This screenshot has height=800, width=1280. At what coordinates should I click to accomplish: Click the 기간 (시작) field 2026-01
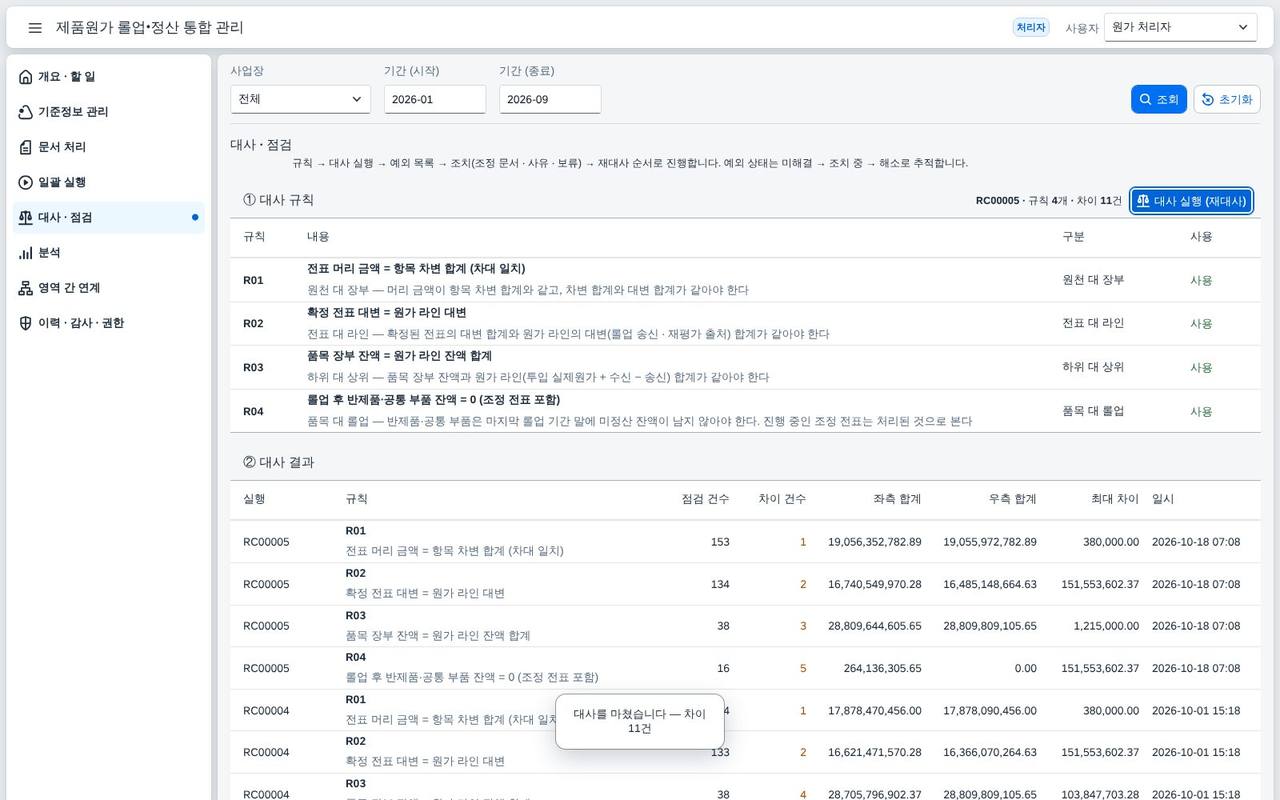(435, 99)
